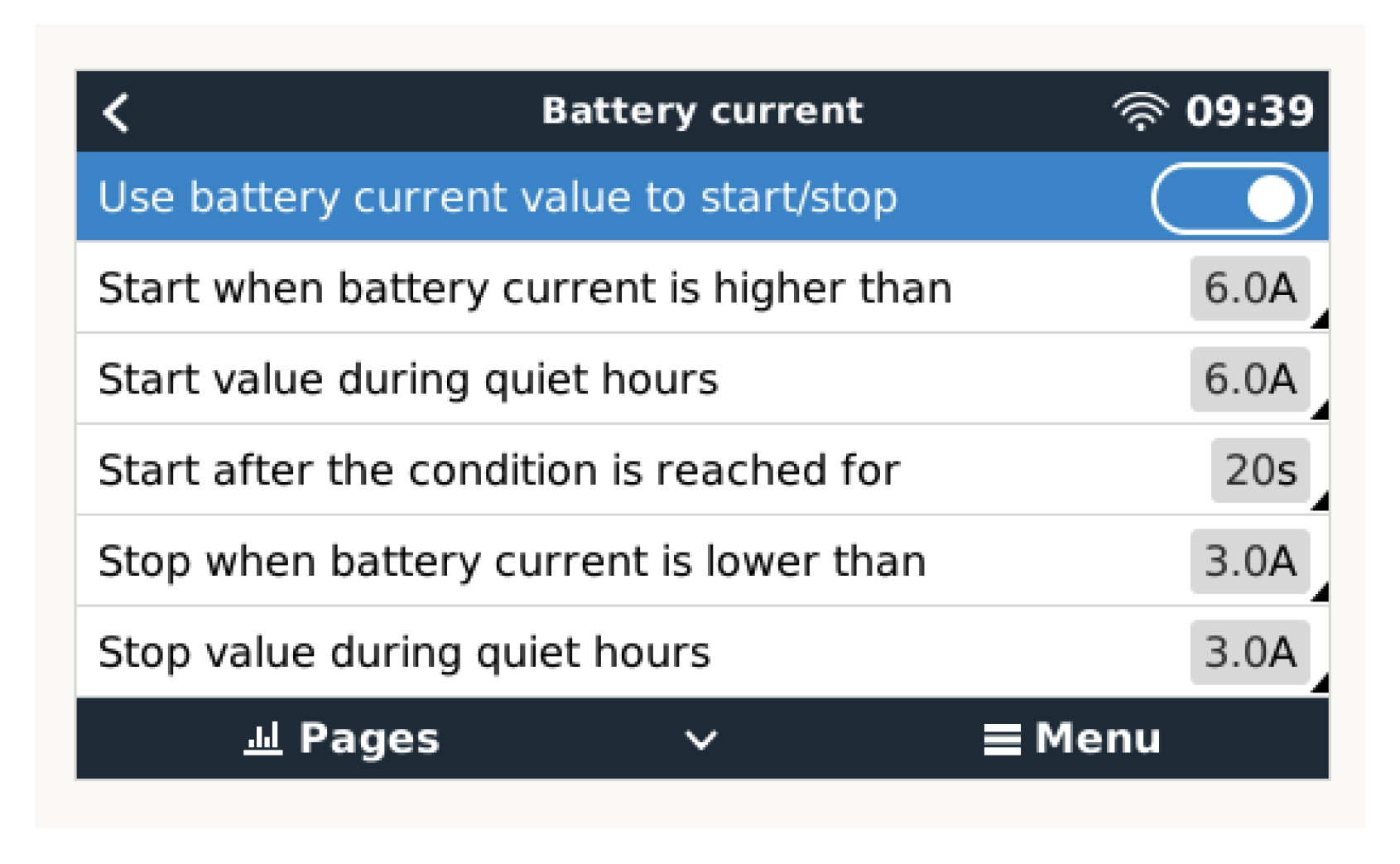Click the WiFi signal icon
This screenshot has width=1400, height=864.
[1140, 112]
